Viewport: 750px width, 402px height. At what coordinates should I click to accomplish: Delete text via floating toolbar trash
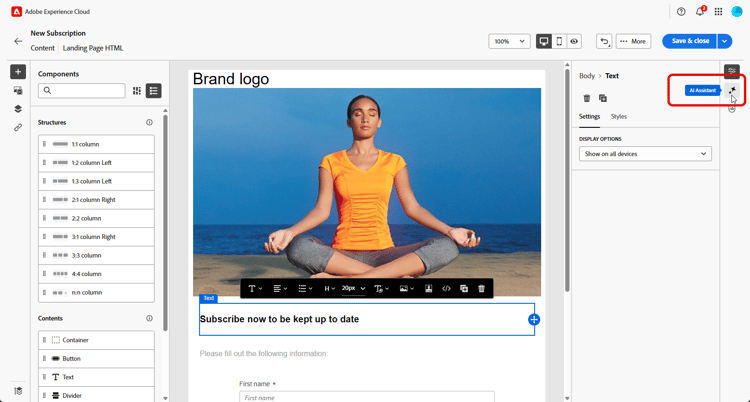point(482,289)
